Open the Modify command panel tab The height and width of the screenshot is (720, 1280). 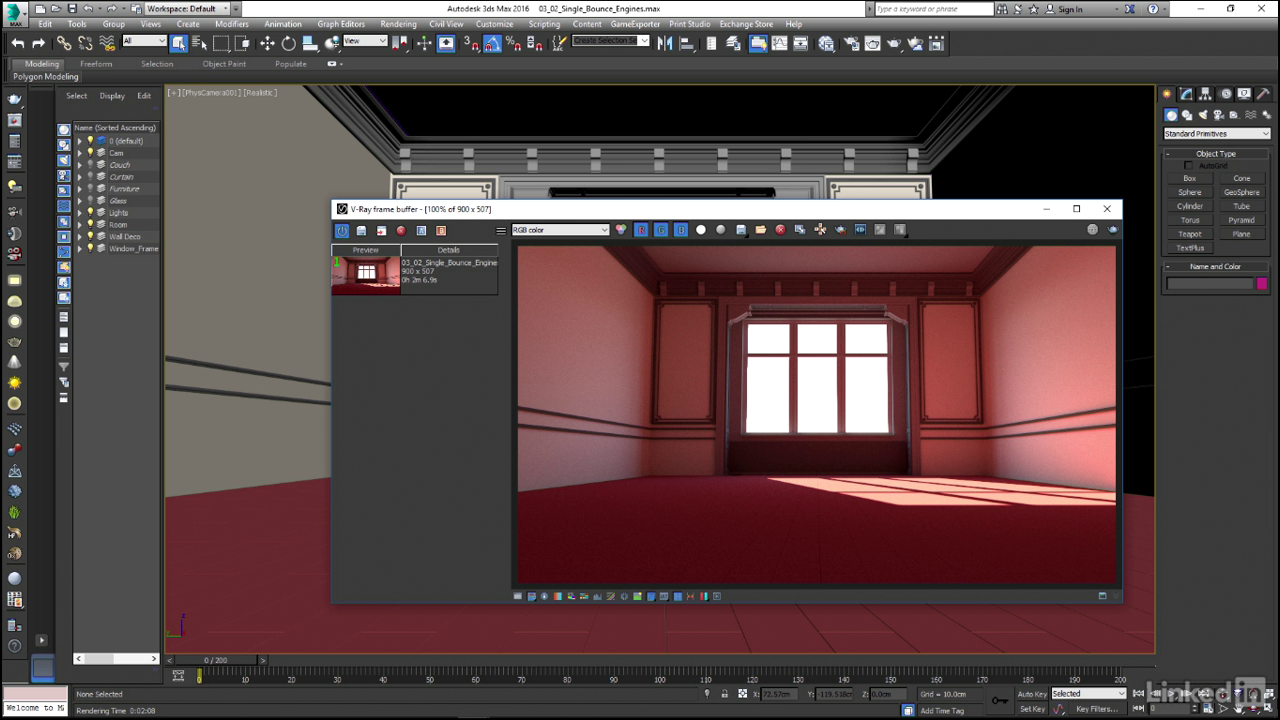tap(1186, 94)
